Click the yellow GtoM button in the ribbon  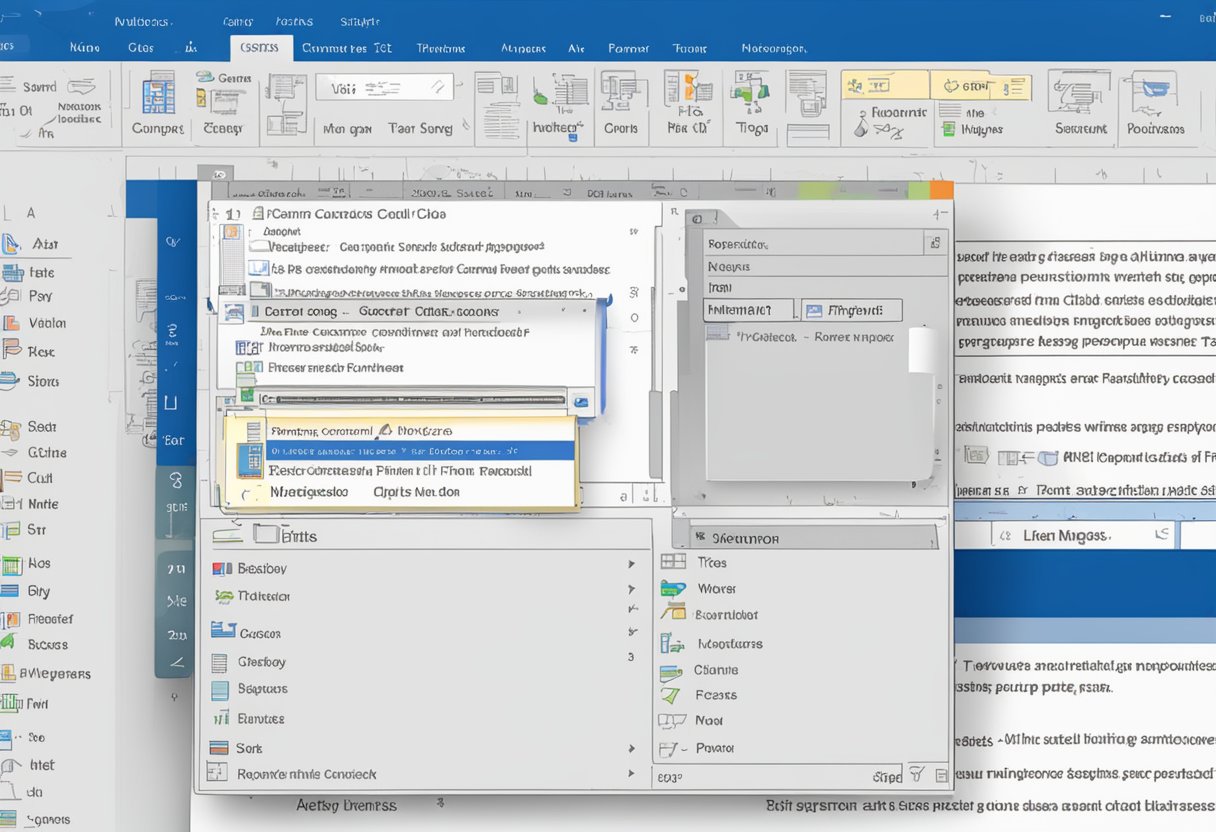point(980,85)
